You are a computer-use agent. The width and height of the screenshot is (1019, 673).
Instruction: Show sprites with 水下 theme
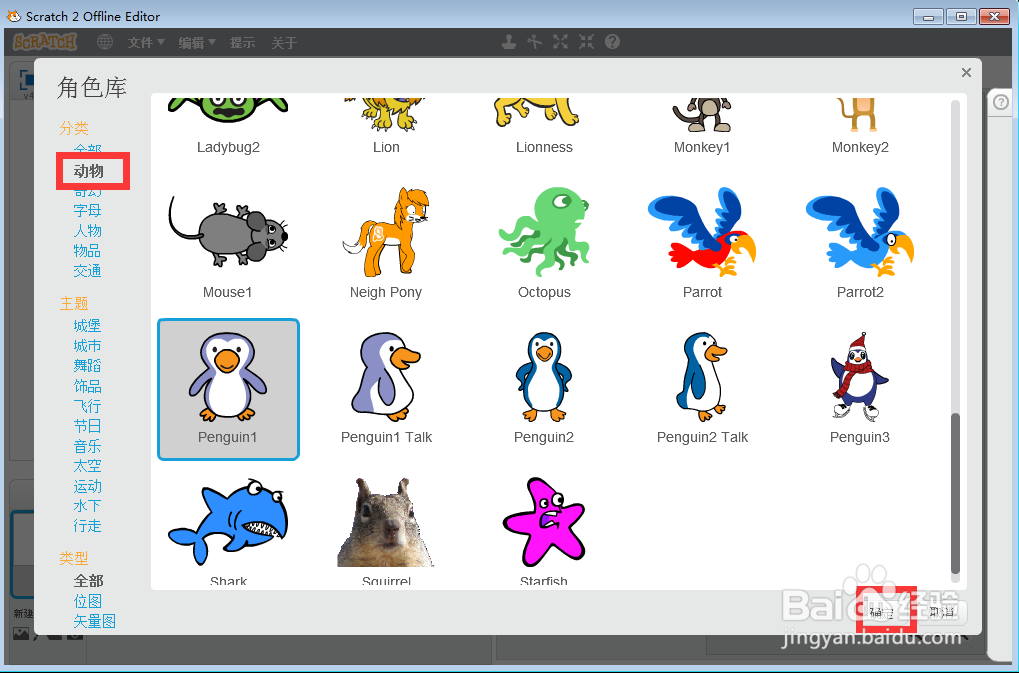click(87, 506)
